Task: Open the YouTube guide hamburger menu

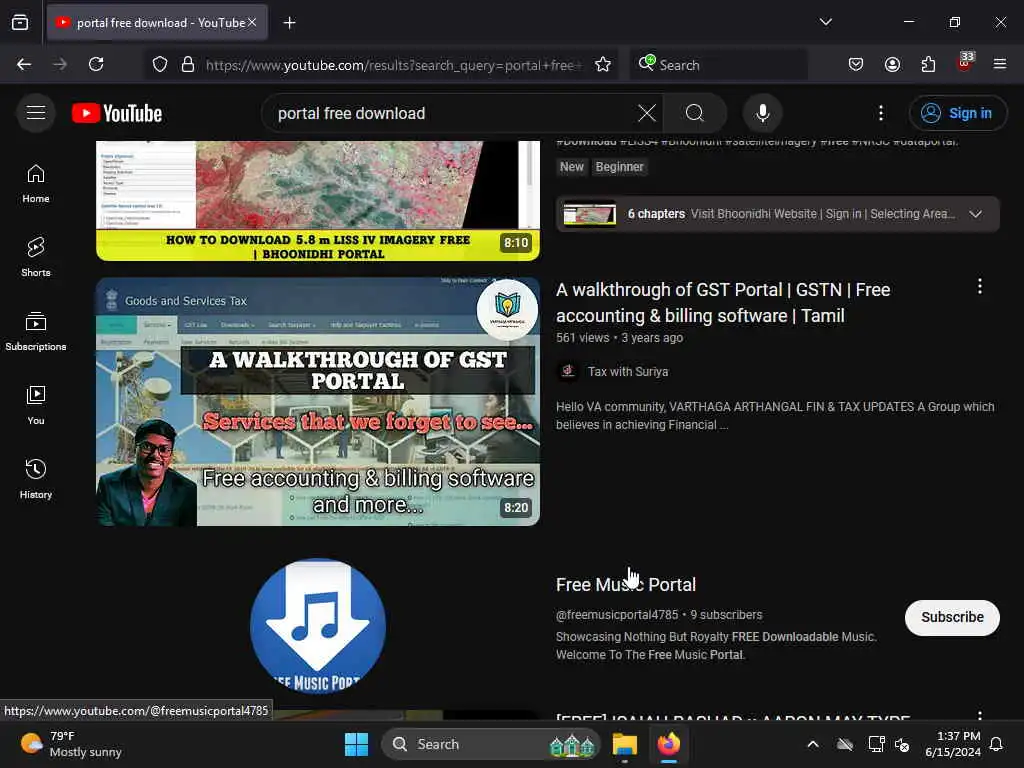Action: pos(36,113)
